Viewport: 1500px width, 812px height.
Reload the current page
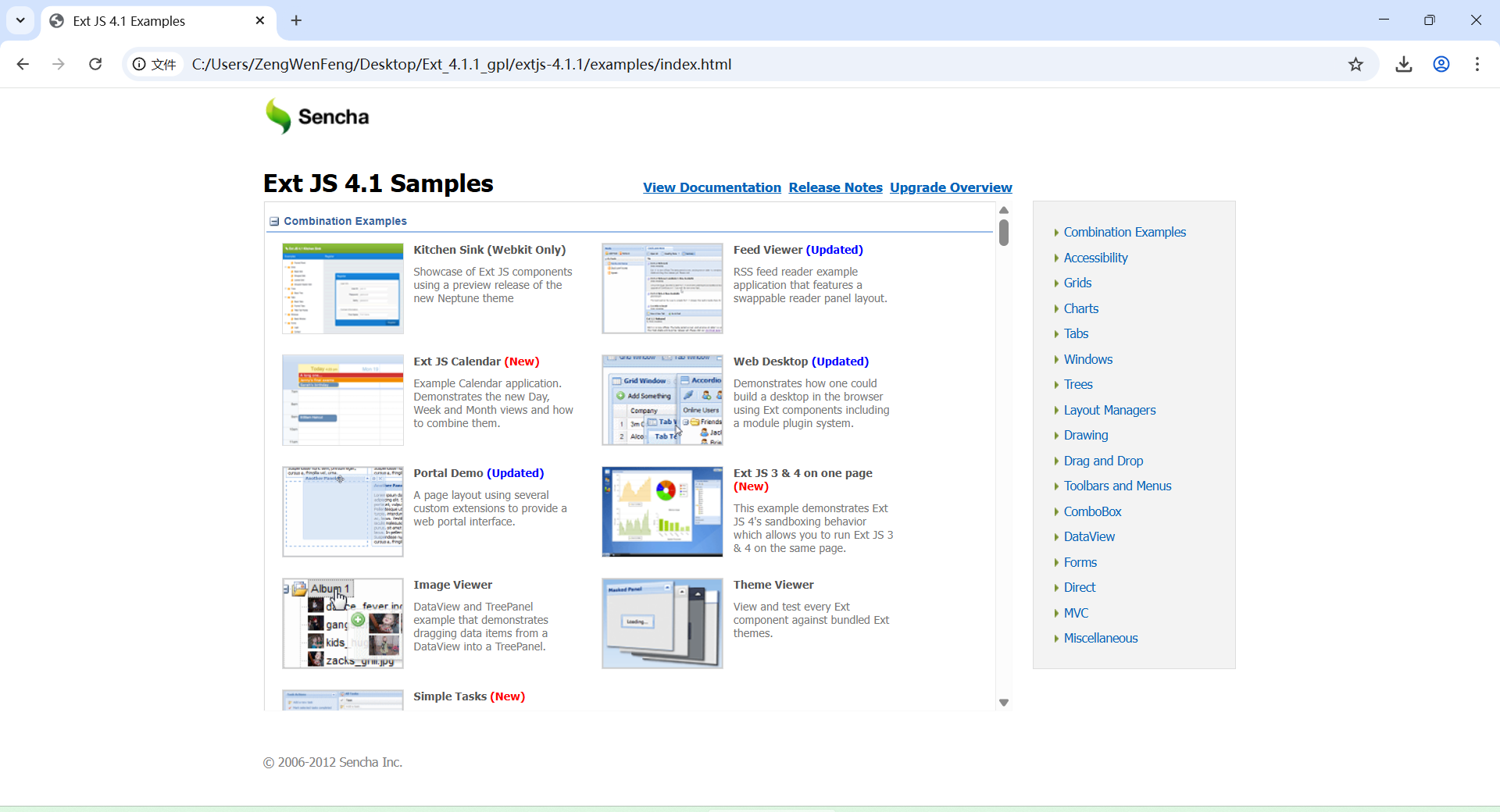pyautogui.click(x=95, y=64)
